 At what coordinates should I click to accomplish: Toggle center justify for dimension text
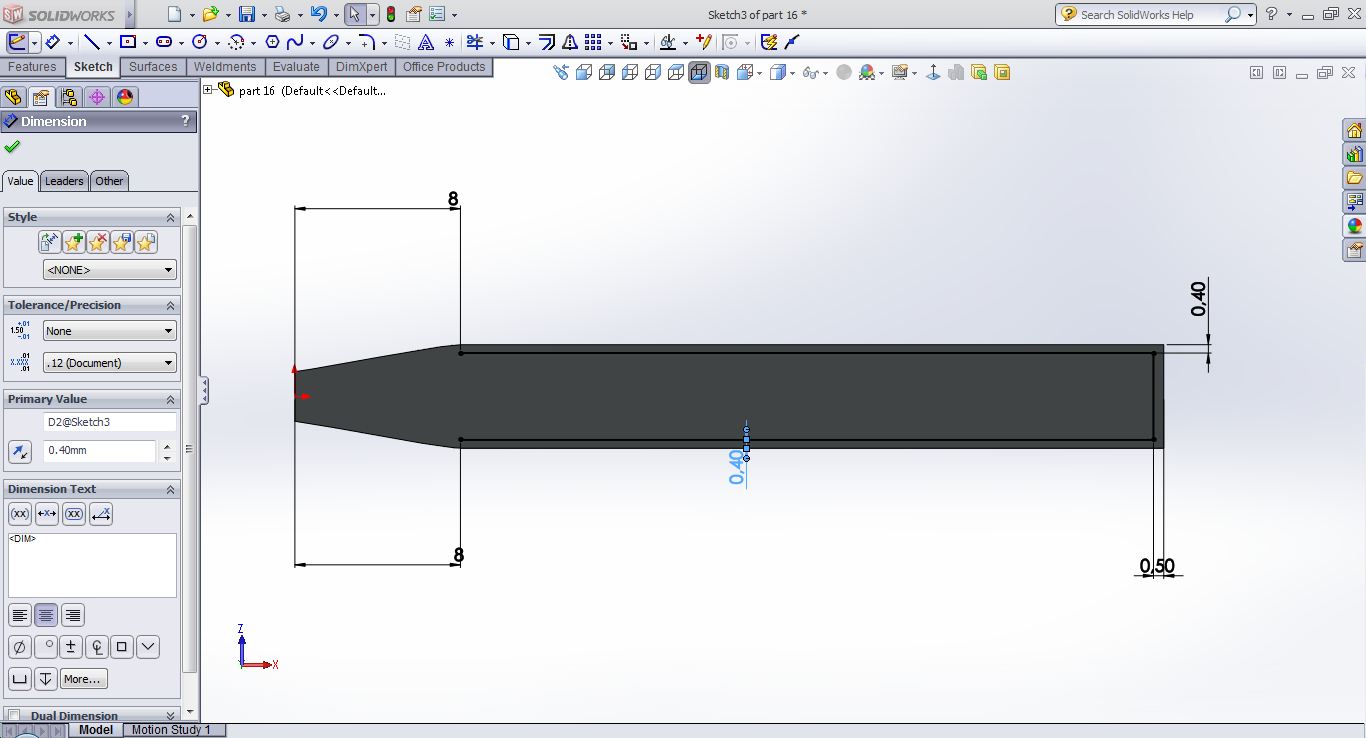pos(46,615)
